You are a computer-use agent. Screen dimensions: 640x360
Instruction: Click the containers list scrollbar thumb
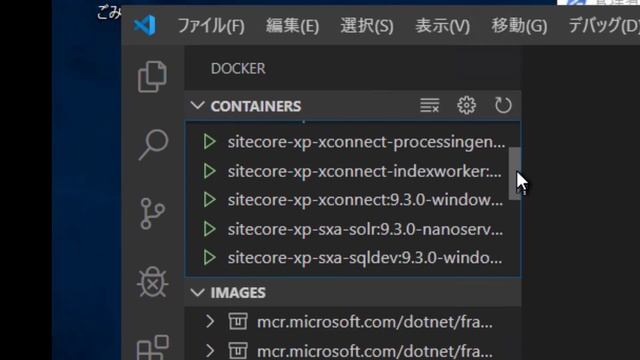[514, 173]
